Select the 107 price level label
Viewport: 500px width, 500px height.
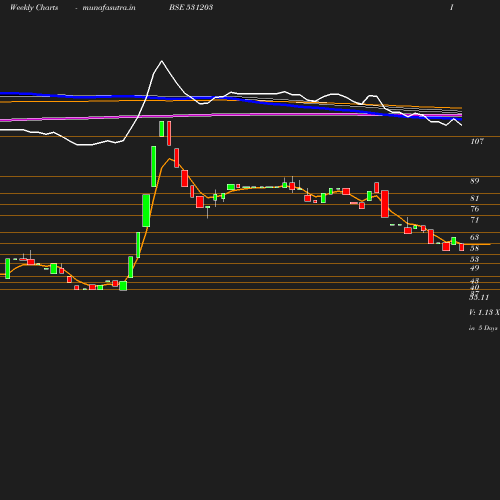point(477,141)
